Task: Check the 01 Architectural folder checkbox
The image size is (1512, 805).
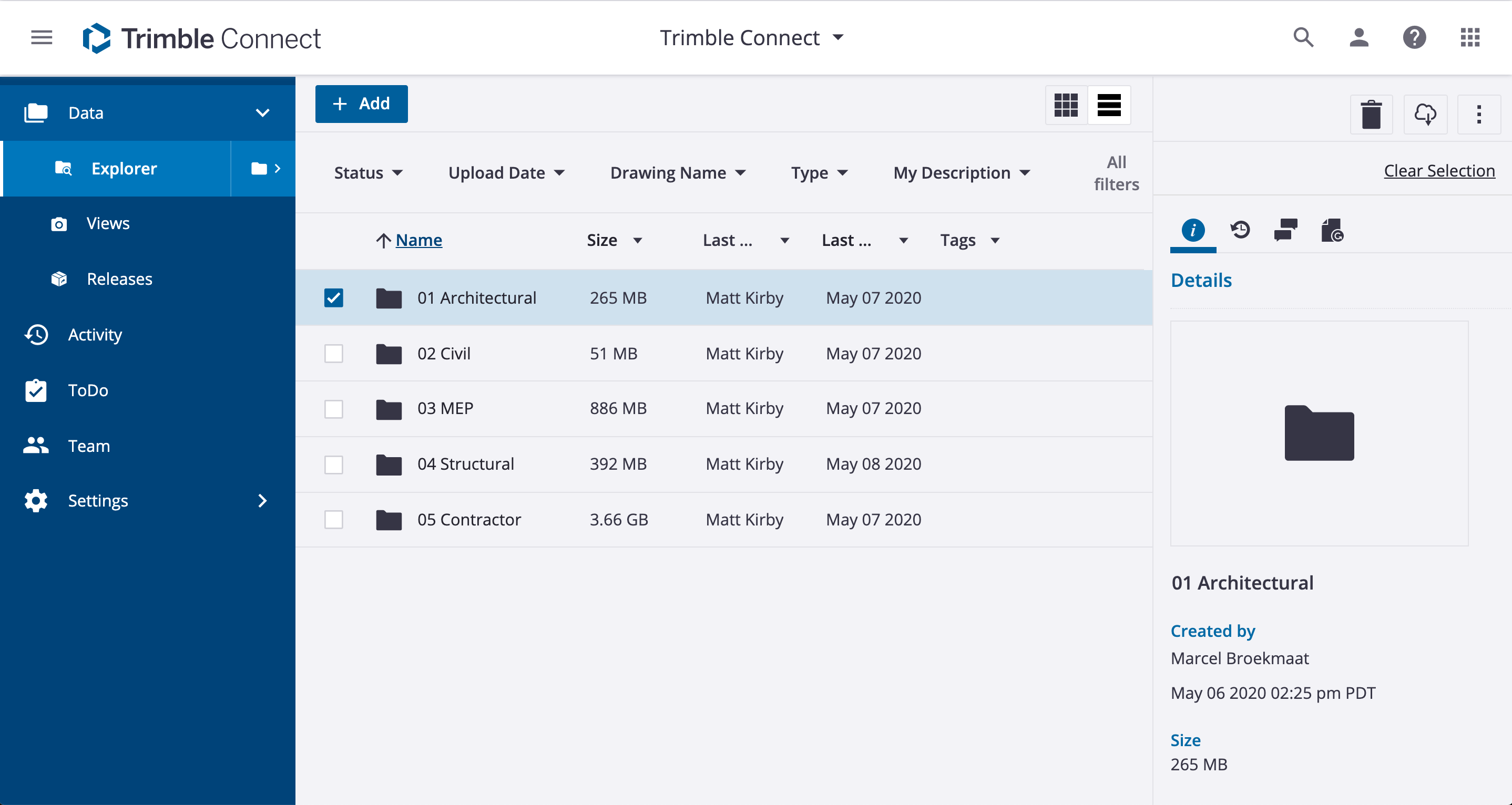Action: [x=333, y=297]
